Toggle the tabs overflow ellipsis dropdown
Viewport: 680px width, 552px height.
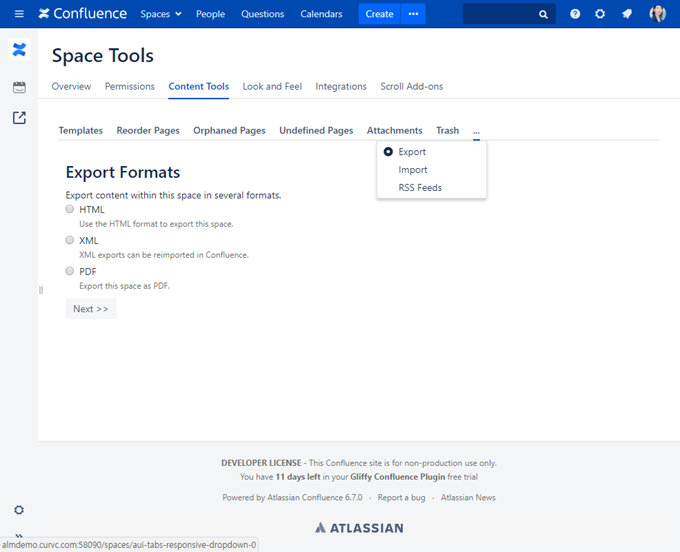476,131
